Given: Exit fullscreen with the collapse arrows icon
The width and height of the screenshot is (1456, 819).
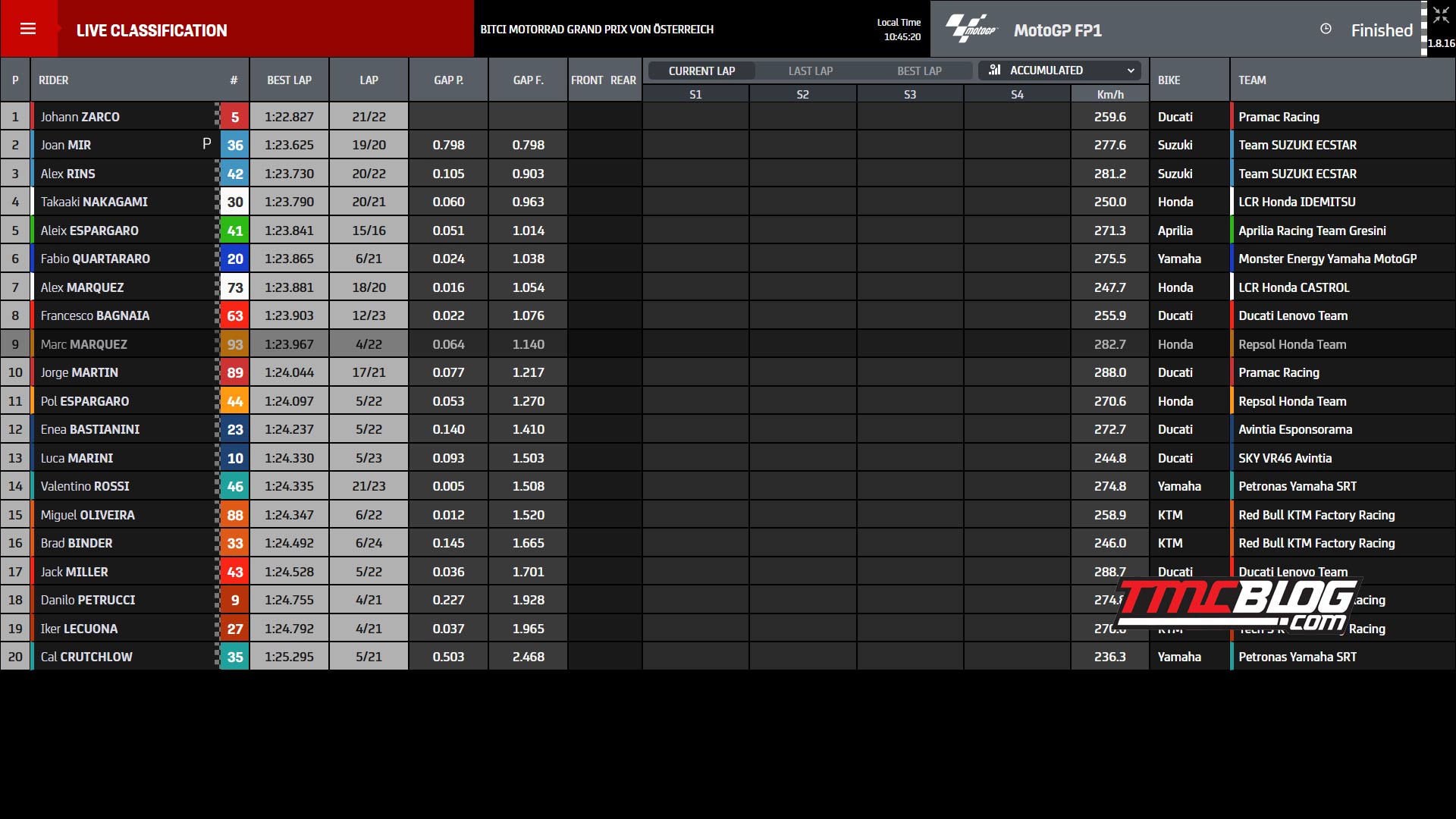Looking at the screenshot, I should coord(1441,15).
